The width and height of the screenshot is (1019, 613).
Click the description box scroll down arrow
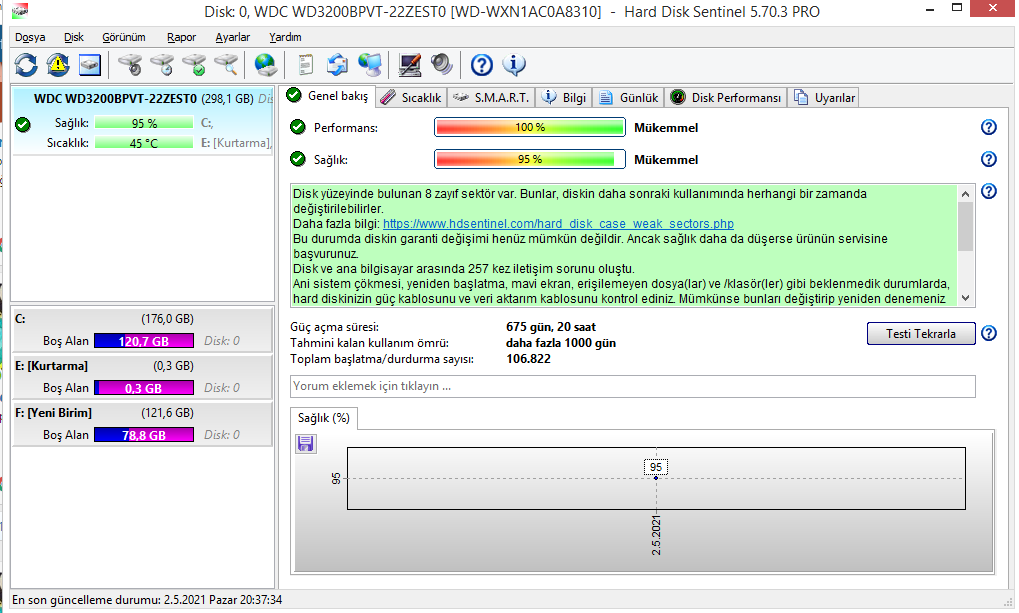click(966, 298)
